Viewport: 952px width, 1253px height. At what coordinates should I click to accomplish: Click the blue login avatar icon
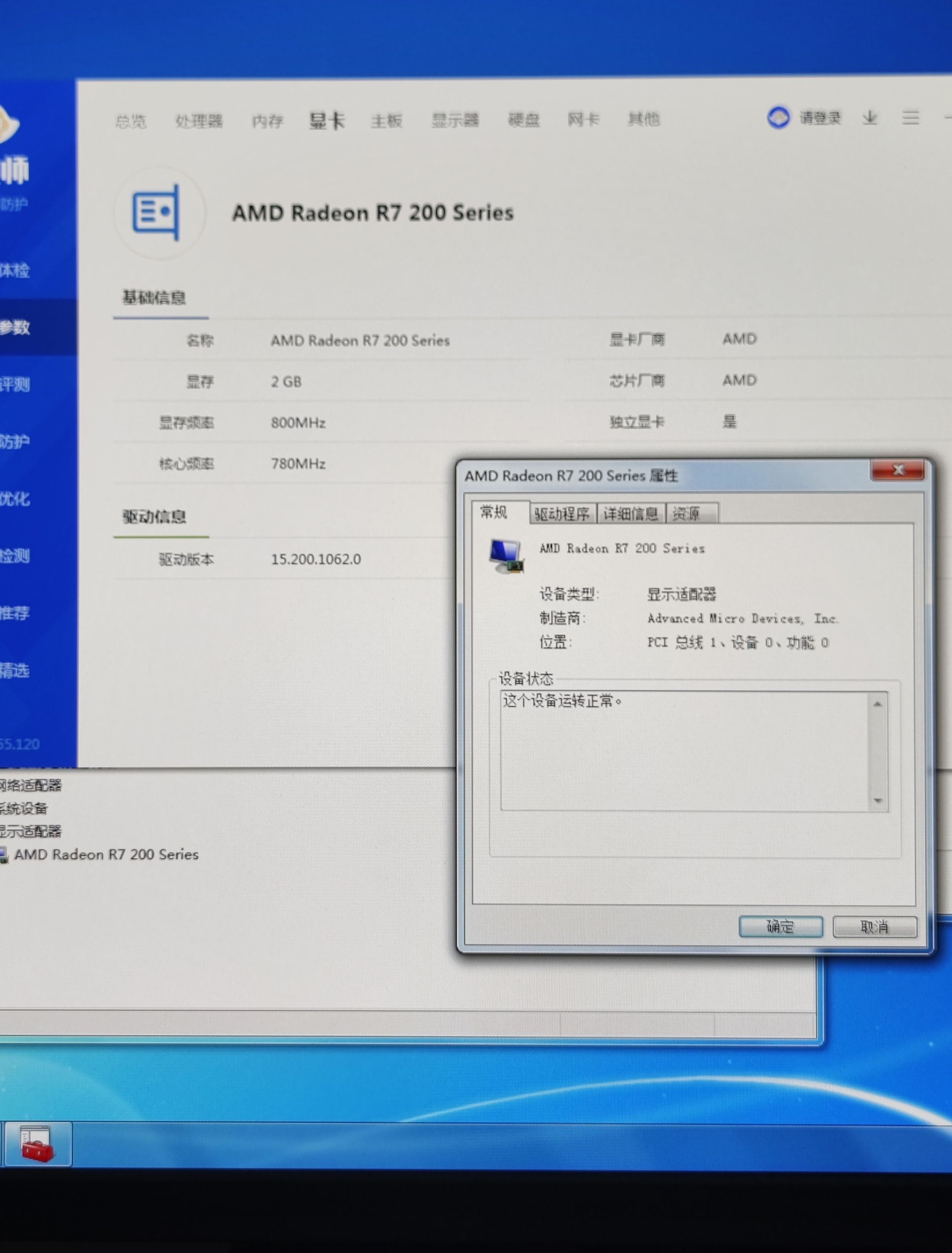click(x=778, y=117)
